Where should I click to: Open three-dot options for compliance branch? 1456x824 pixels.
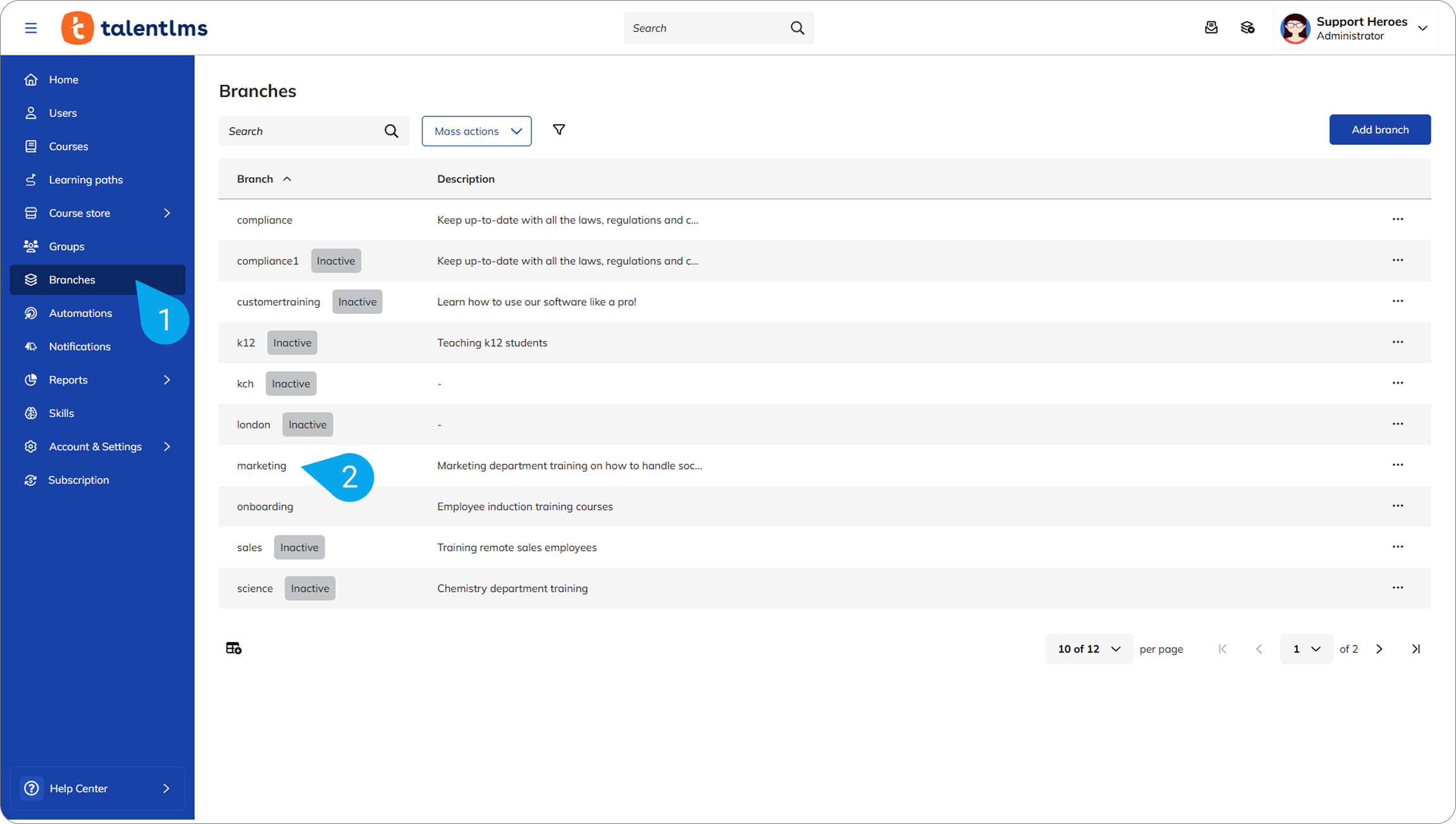[x=1397, y=220]
